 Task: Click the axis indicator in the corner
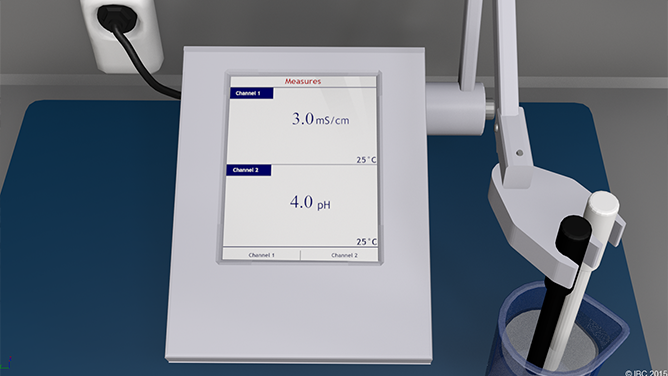click(5, 364)
